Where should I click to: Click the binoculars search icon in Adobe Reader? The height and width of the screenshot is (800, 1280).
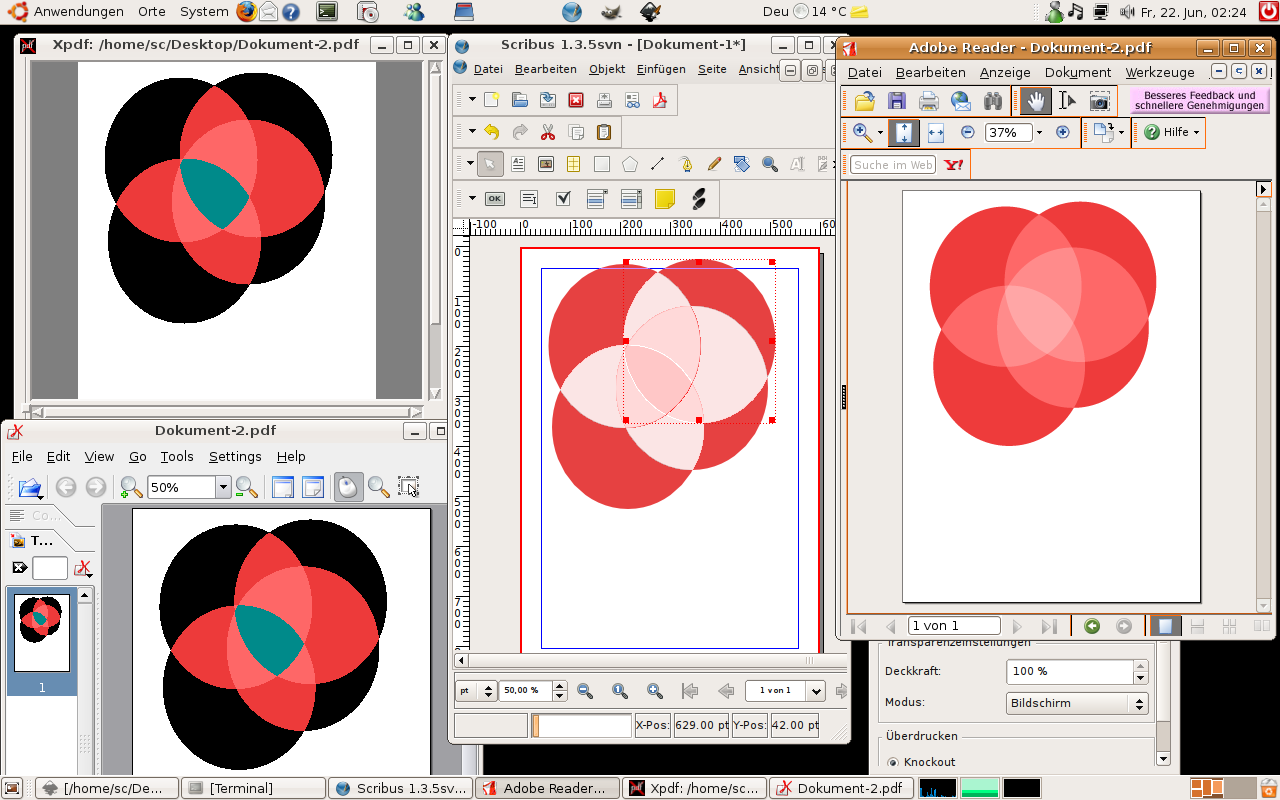pos(993,101)
